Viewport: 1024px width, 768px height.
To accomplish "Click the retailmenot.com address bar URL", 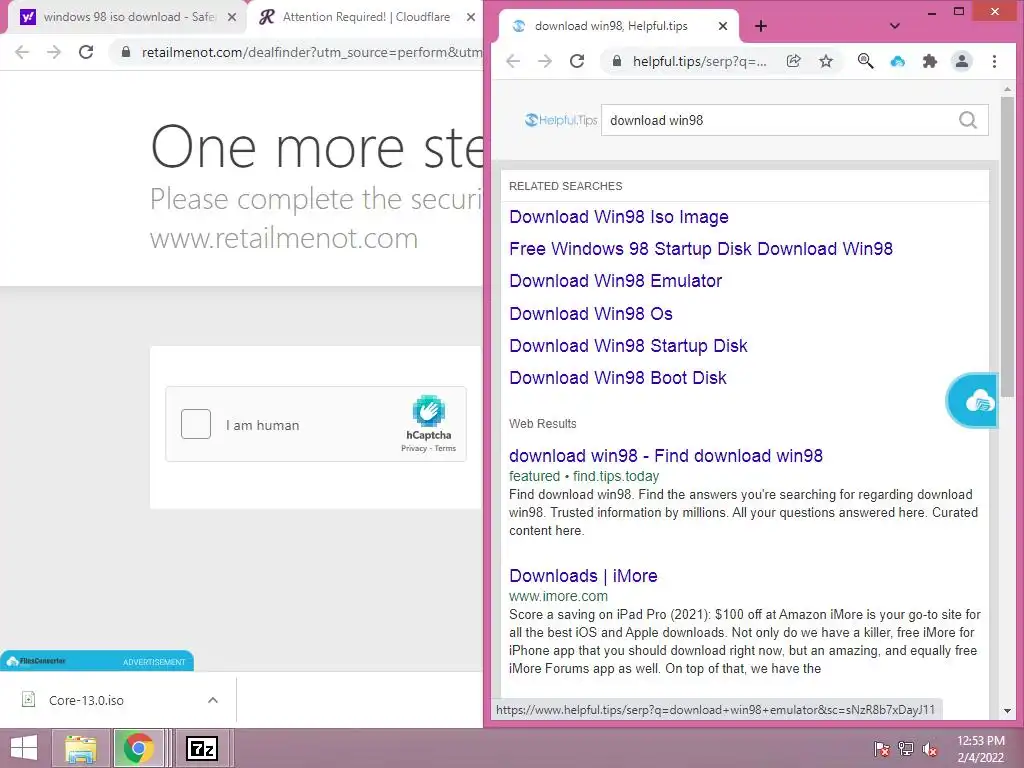I will click(x=312, y=52).
